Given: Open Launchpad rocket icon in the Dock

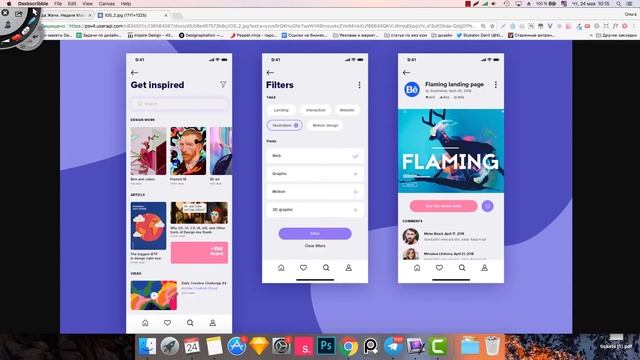Looking at the screenshot, I should pyautogui.click(x=169, y=346).
